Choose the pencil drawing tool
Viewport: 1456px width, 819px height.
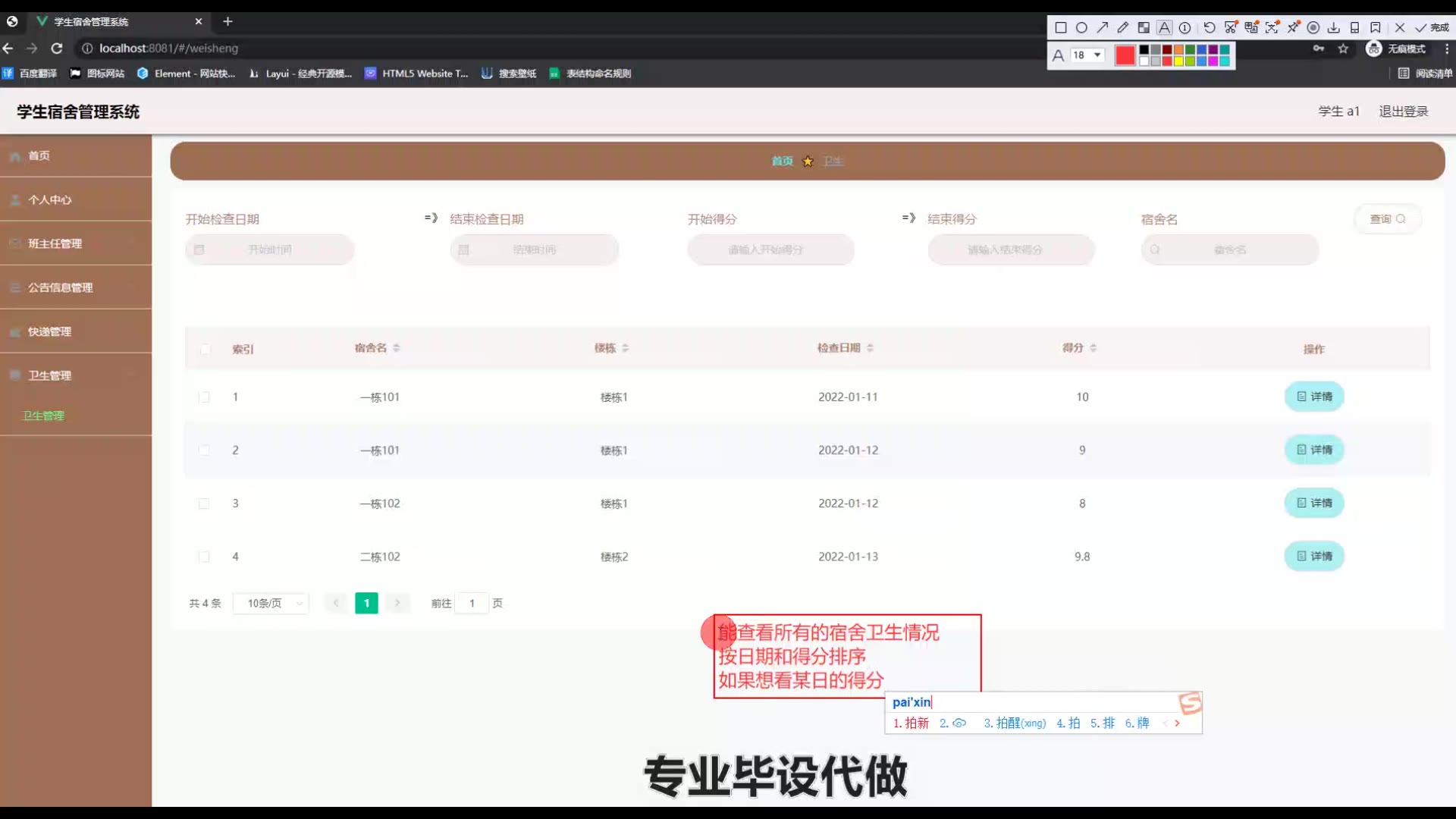(x=1123, y=28)
